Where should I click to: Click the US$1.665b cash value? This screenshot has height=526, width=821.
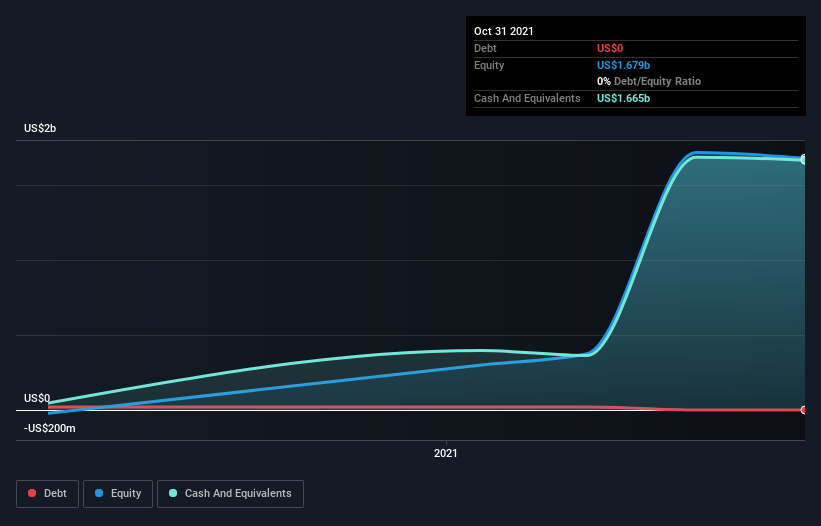(x=624, y=98)
